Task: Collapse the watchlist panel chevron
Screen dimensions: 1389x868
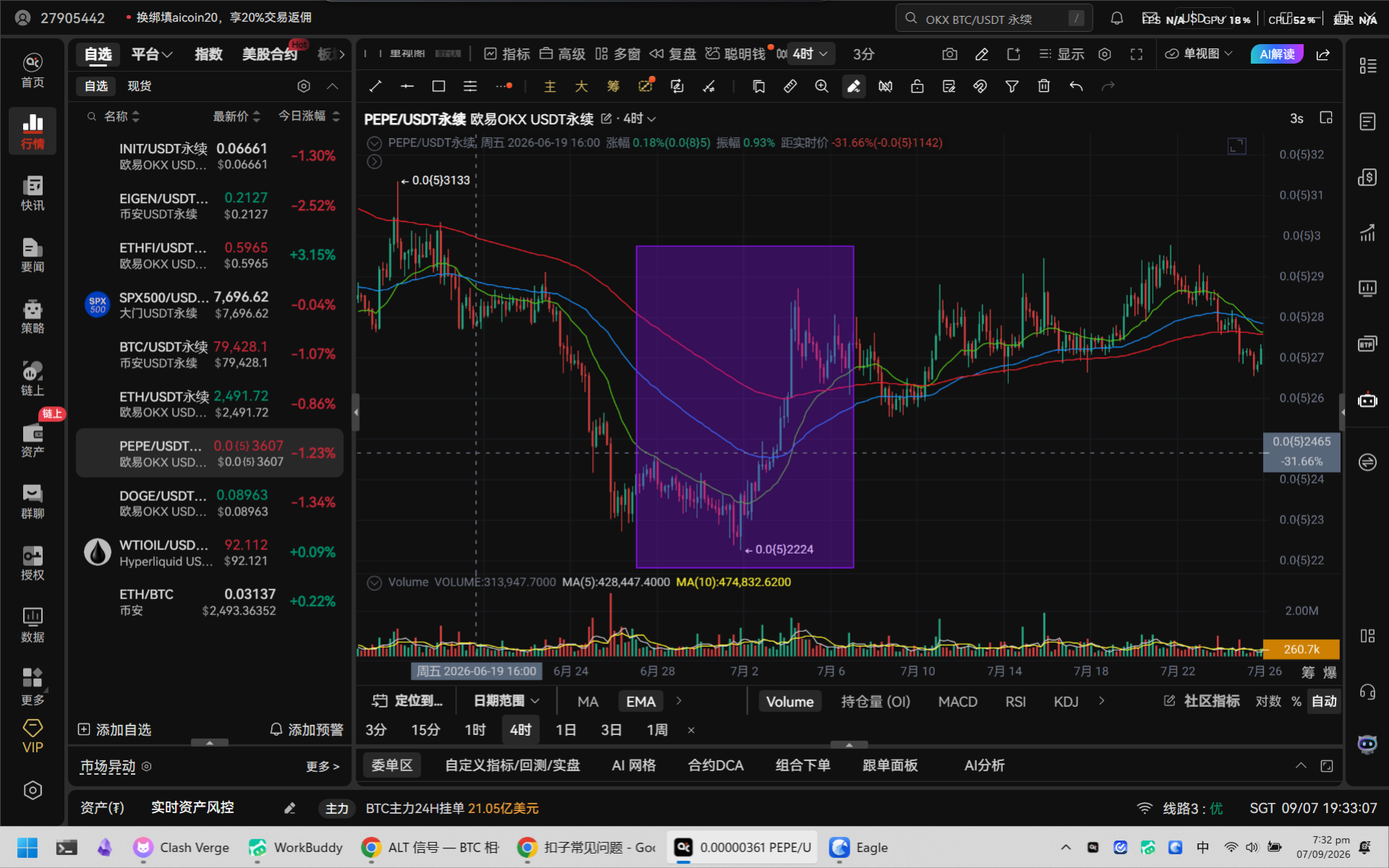Action: point(333,86)
